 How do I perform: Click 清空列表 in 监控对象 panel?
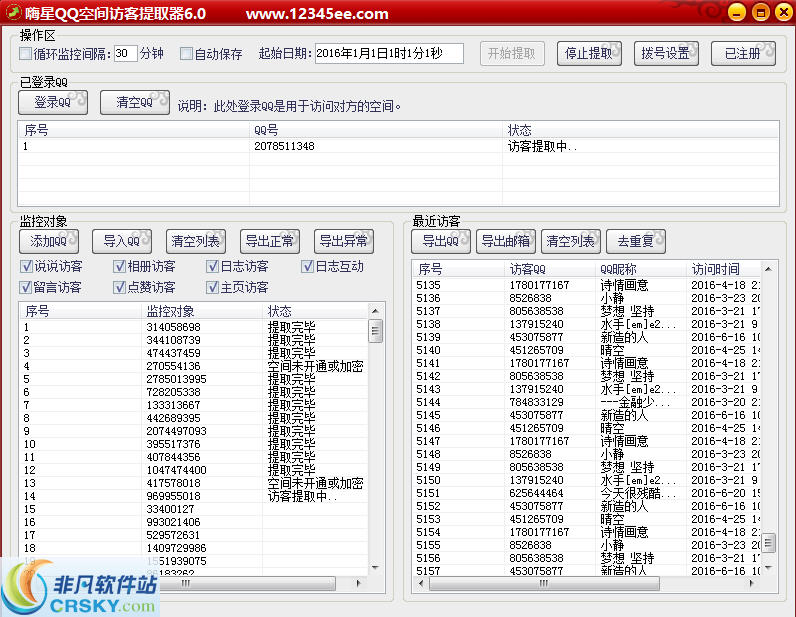195,241
